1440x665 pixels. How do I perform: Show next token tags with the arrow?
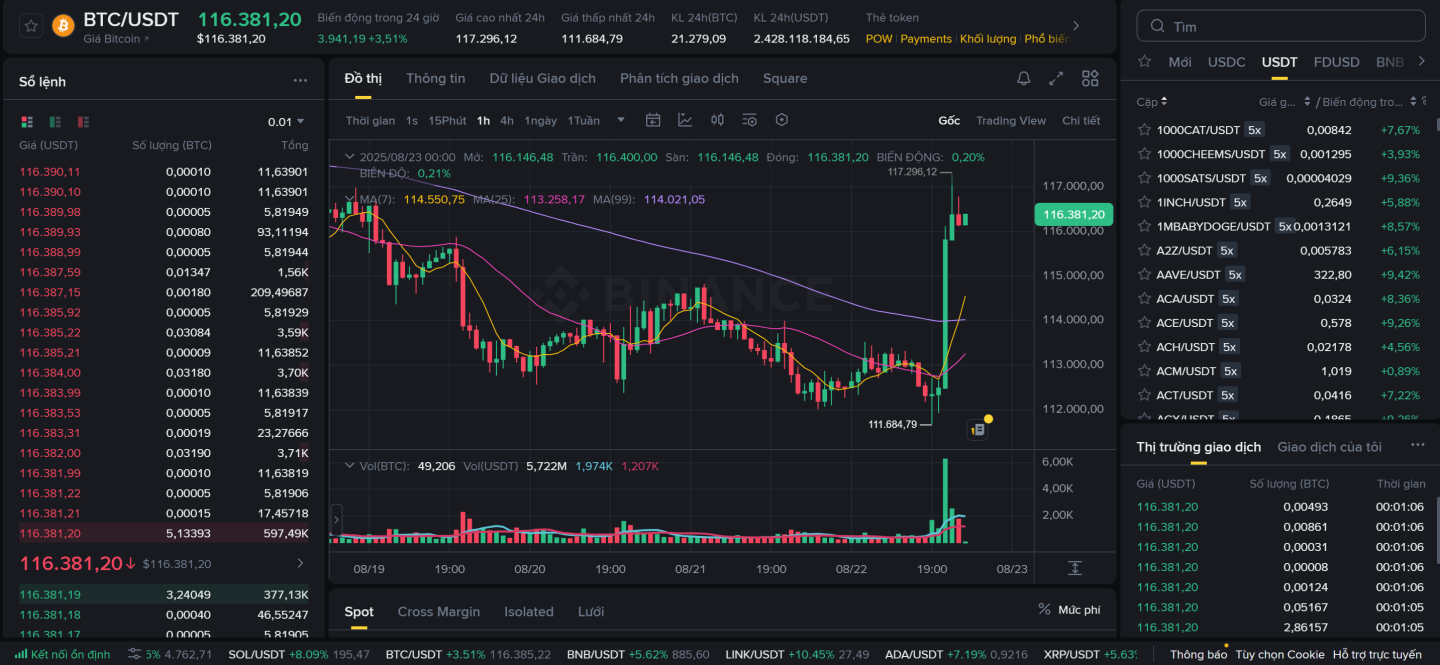pos(1075,26)
